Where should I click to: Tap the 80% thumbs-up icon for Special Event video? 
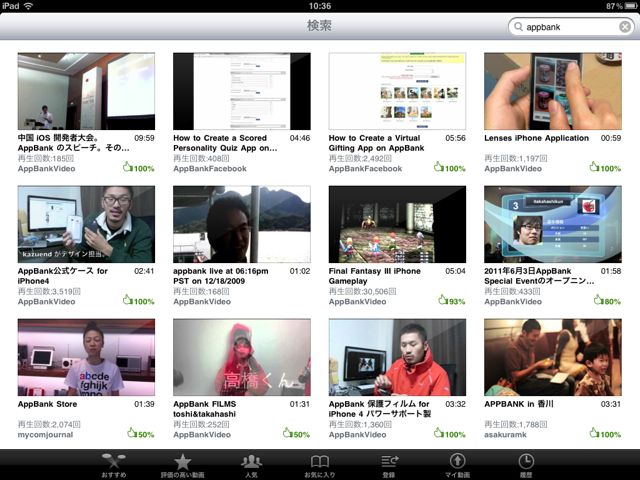pyautogui.click(x=598, y=300)
